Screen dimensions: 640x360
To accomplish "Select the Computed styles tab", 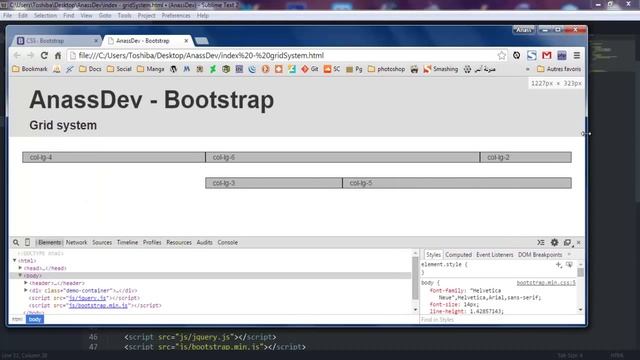I will pyautogui.click(x=458, y=255).
